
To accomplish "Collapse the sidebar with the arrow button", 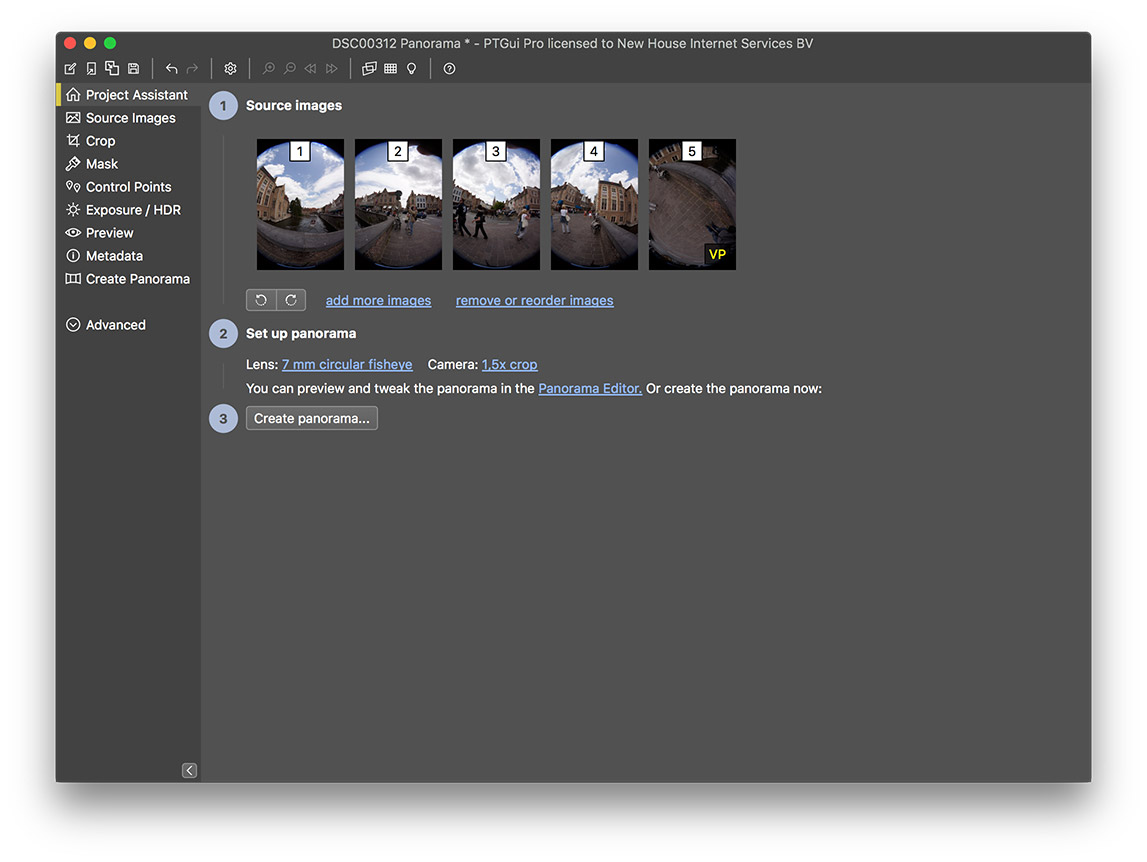I will [x=189, y=771].
